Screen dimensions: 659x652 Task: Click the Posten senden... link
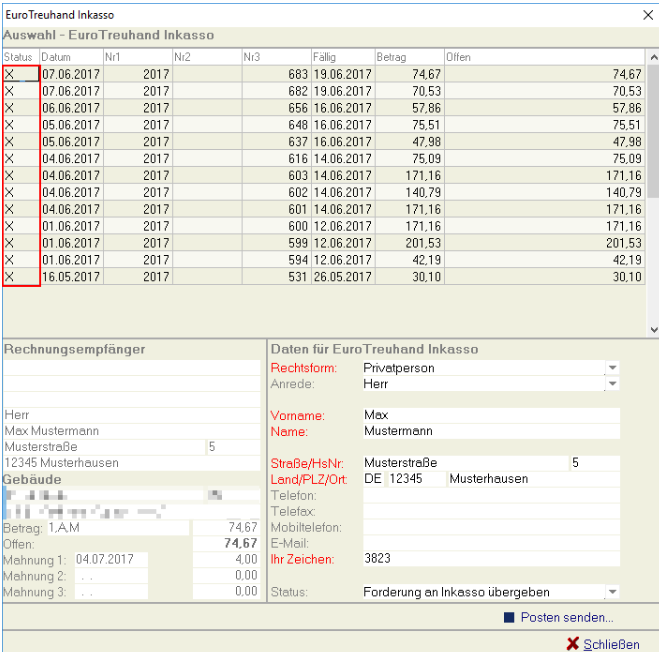point(567,617)
